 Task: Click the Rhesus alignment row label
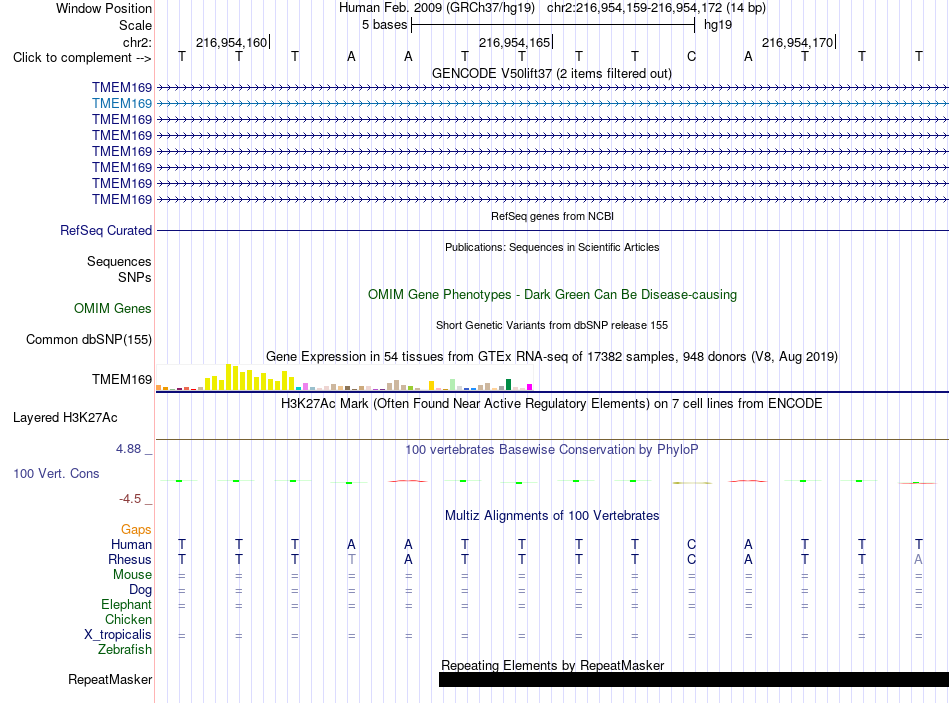click(130, 559)
